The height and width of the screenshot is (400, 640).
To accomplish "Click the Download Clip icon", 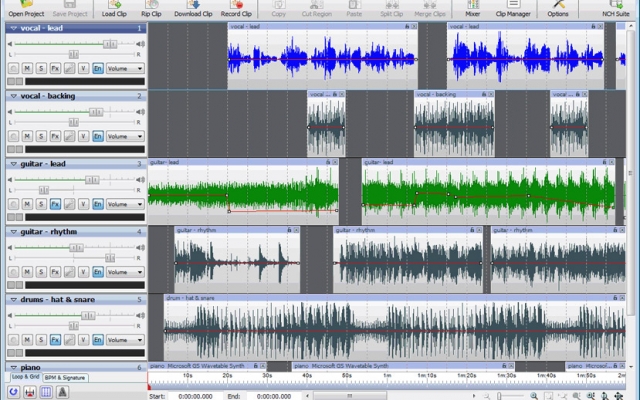I will (193, 9).
